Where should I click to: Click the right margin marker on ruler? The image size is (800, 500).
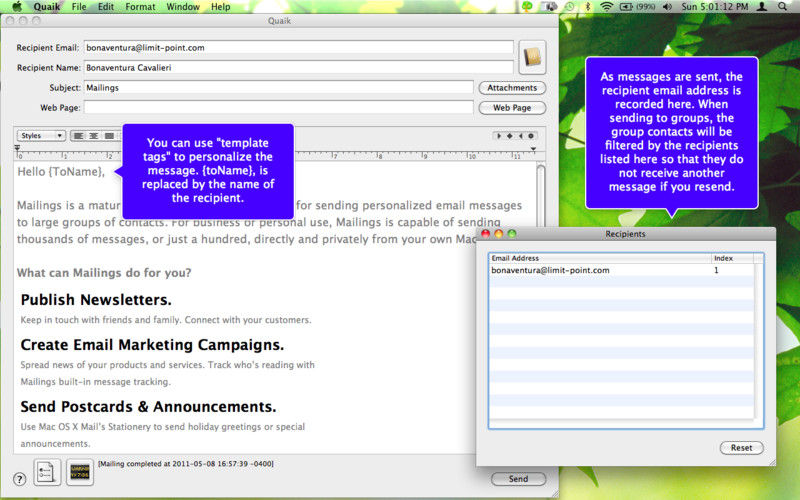tap(533, 149)
